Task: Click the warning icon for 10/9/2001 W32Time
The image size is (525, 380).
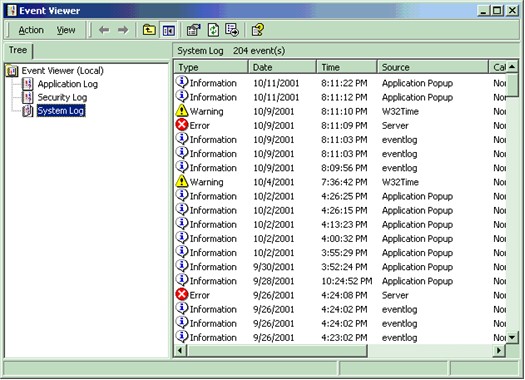Action: pyautogui.click(x=181, y=110)
